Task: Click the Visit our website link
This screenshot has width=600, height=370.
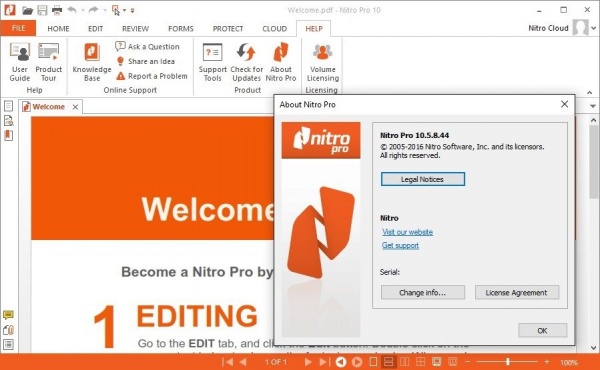Action: (x=407, y=232)
